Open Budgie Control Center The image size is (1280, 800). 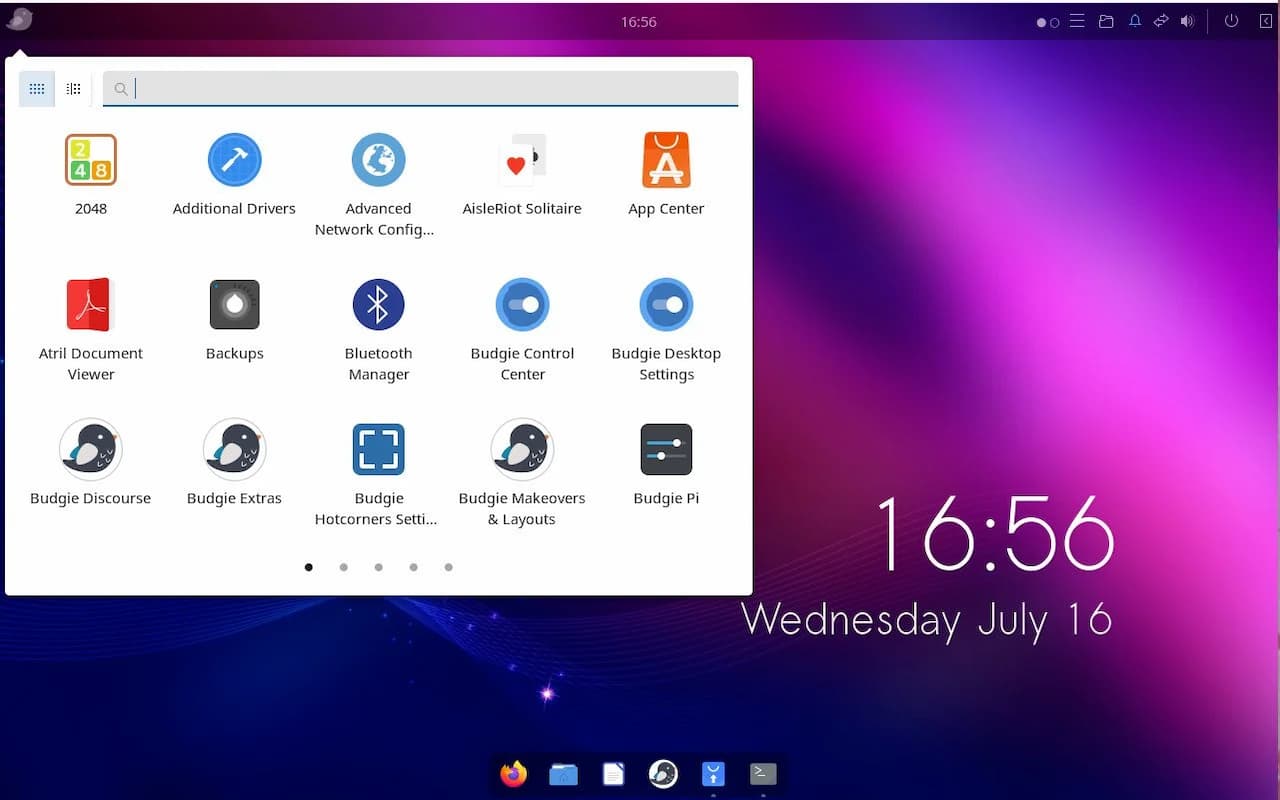(x=522, y=306)
